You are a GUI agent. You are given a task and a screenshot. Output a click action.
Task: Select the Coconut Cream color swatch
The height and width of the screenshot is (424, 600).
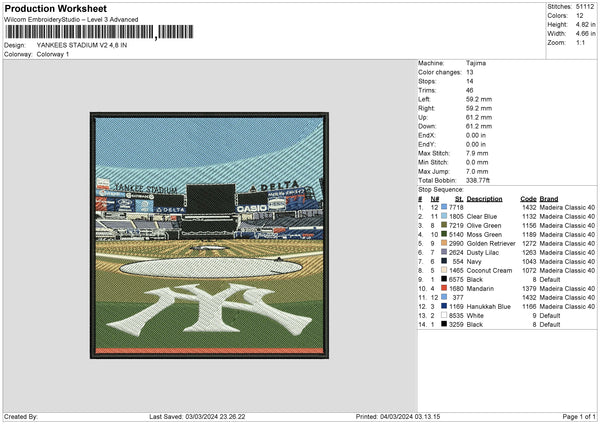tap(444, 270)
